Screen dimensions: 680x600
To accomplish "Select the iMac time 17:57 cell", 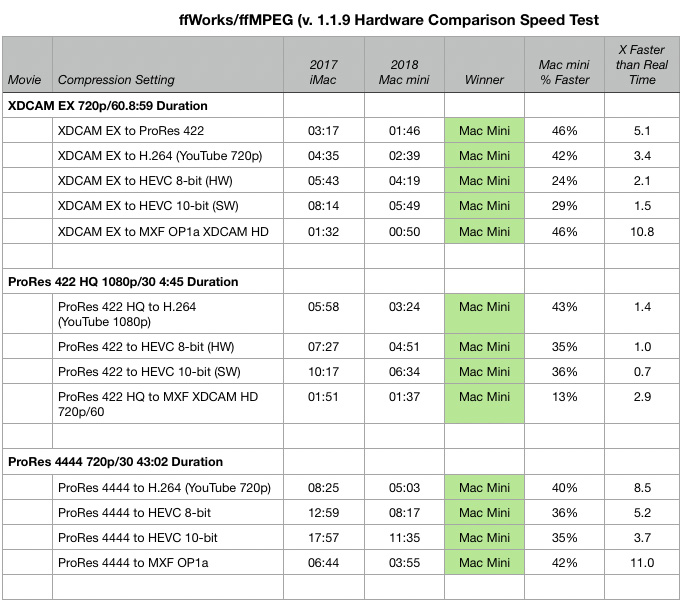I will point(324,538).
